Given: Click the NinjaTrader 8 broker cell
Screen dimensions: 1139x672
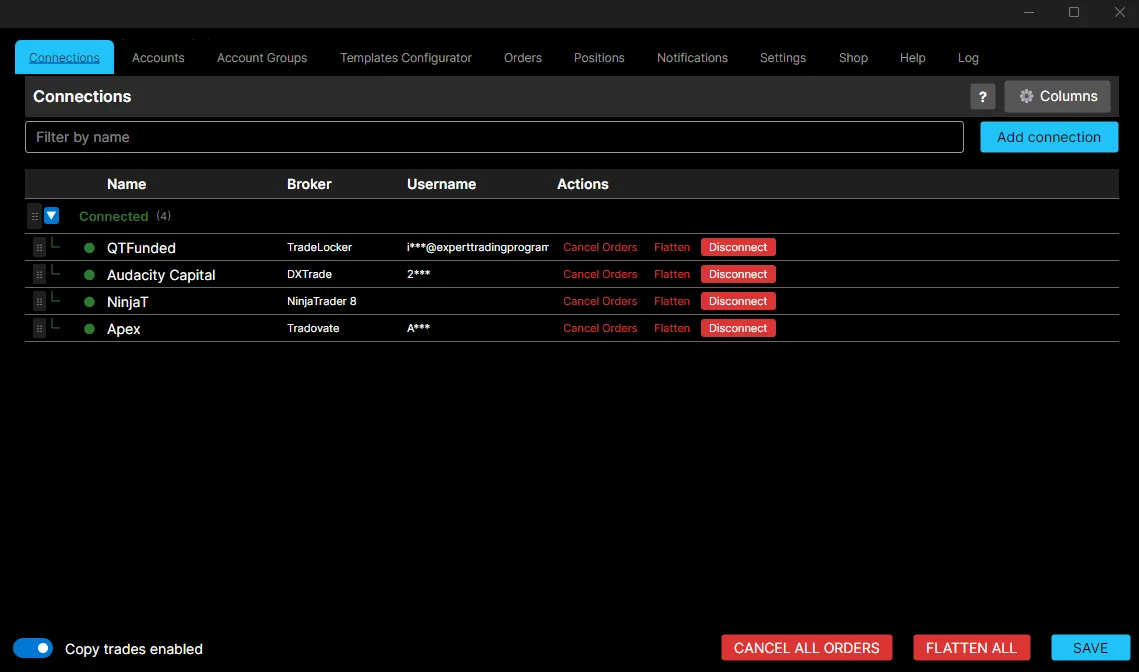Looking at the screenshot, I should pos(321,301).
